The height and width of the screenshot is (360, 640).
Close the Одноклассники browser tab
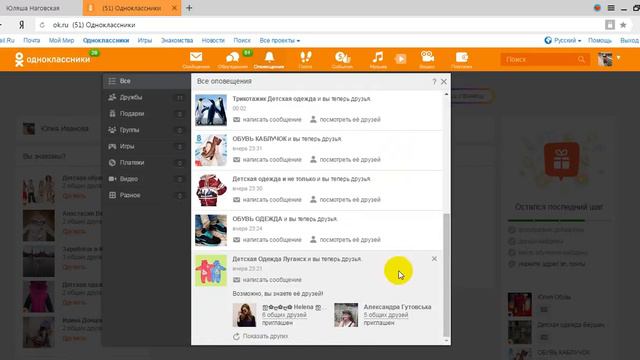click(174, 8)
